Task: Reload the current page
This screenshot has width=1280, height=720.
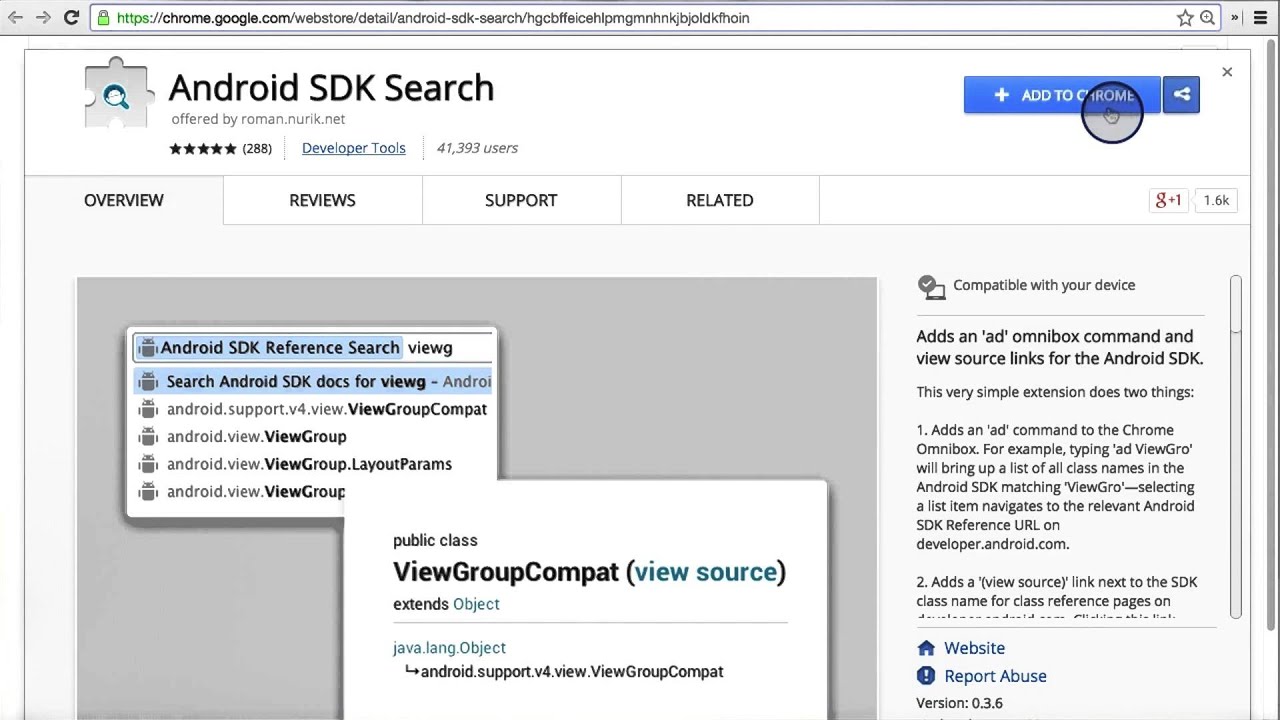Action: click(71, 18)
